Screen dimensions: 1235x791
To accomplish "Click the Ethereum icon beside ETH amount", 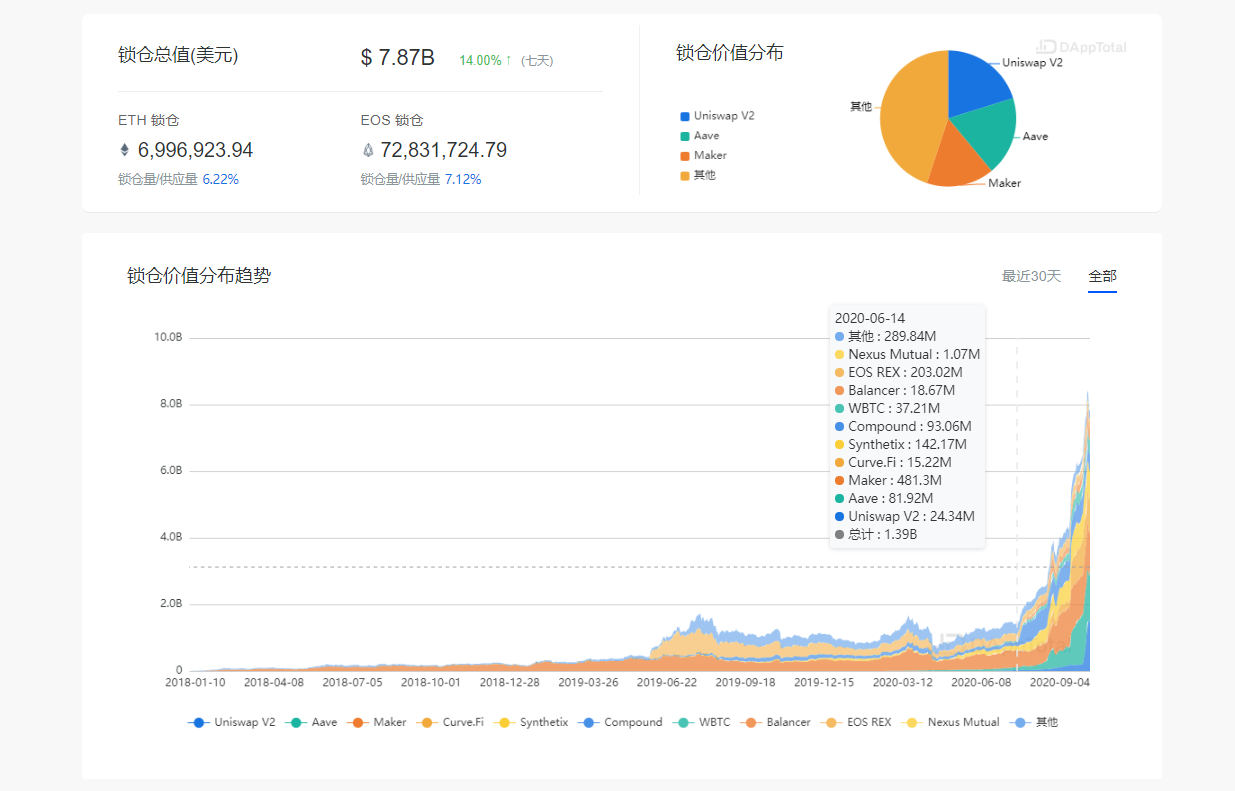I will point(124,151).
